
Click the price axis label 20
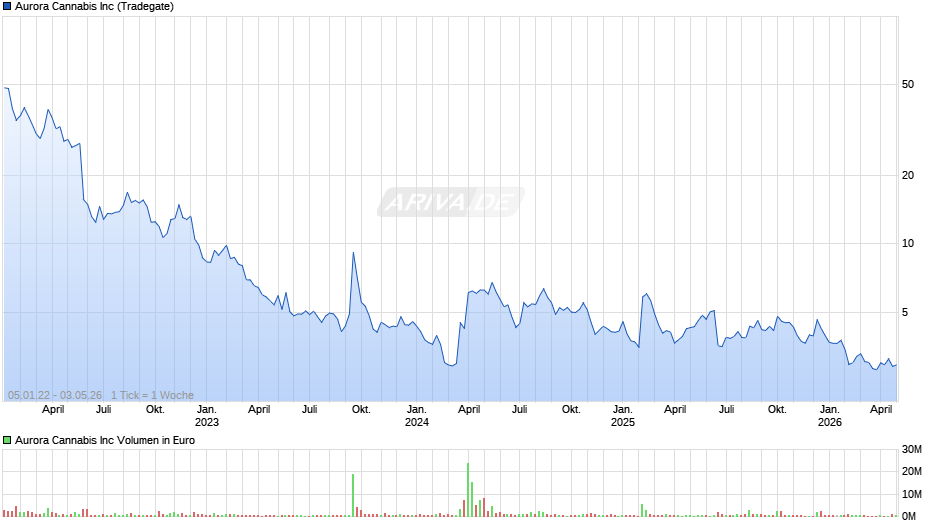(x=908, y=175)
